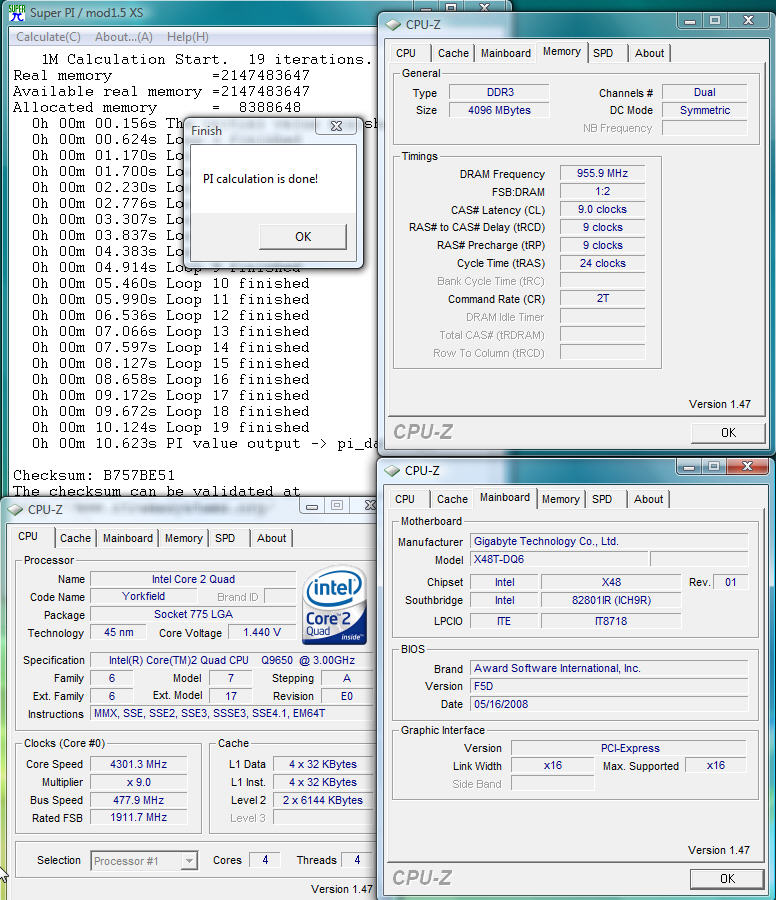Click the Level 2 cache 2 x 6144 KBytes value
776x900 pixels.
pyautogui.click(x=323, y=800)
